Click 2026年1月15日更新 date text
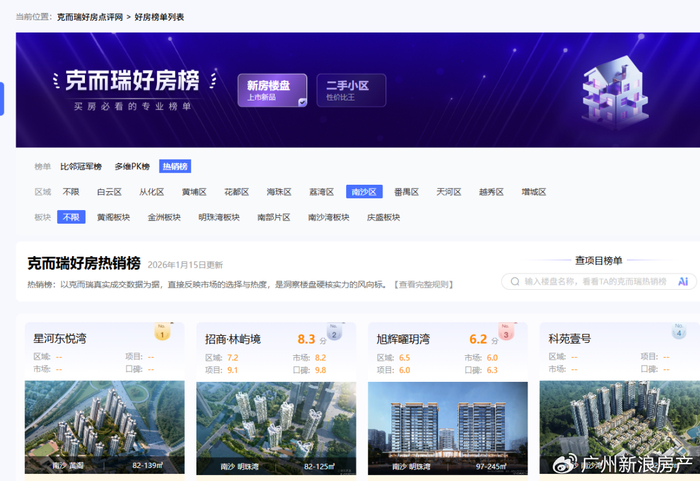 pyautogui.click(x=185, y=265)
